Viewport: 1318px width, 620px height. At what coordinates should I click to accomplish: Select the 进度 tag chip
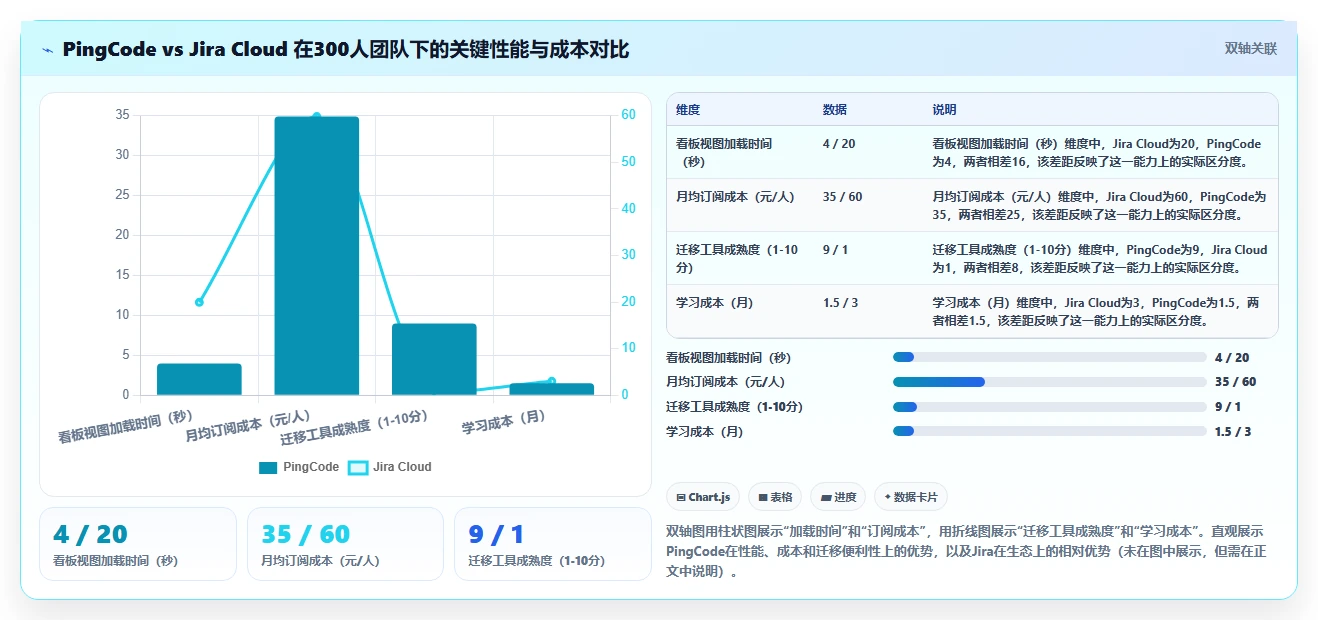[x=838, y=497]
